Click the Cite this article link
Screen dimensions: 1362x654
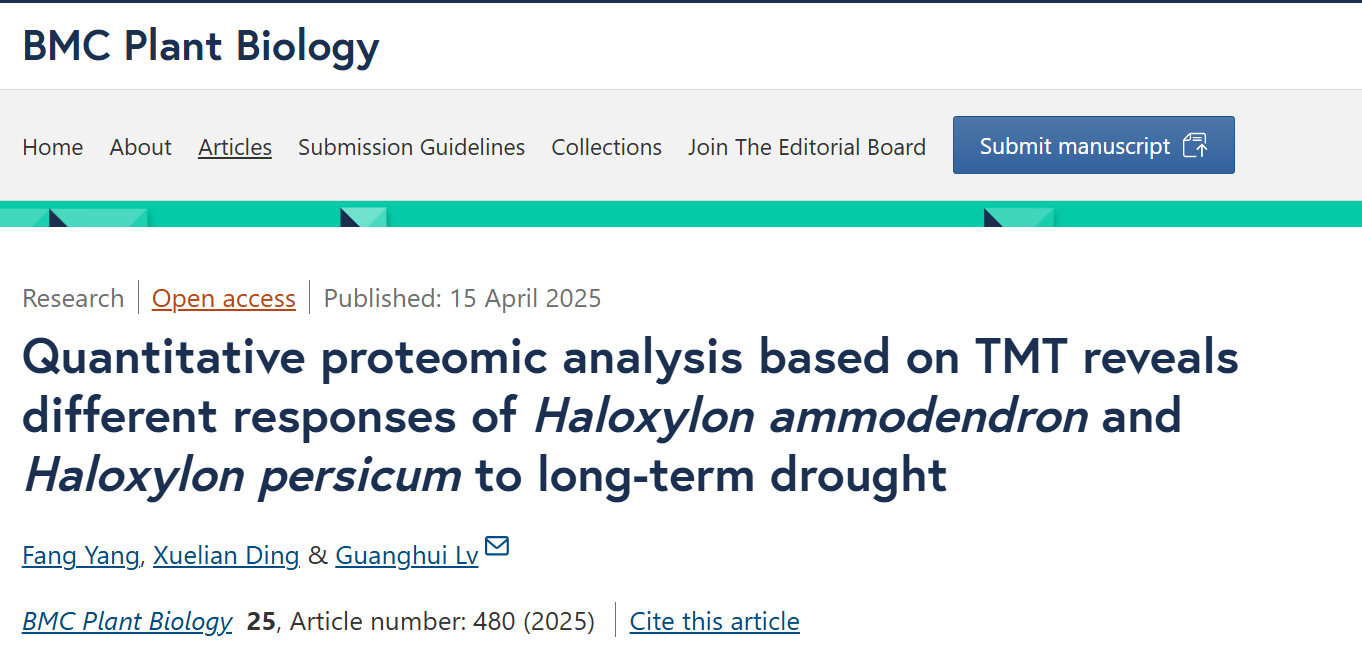714,621
